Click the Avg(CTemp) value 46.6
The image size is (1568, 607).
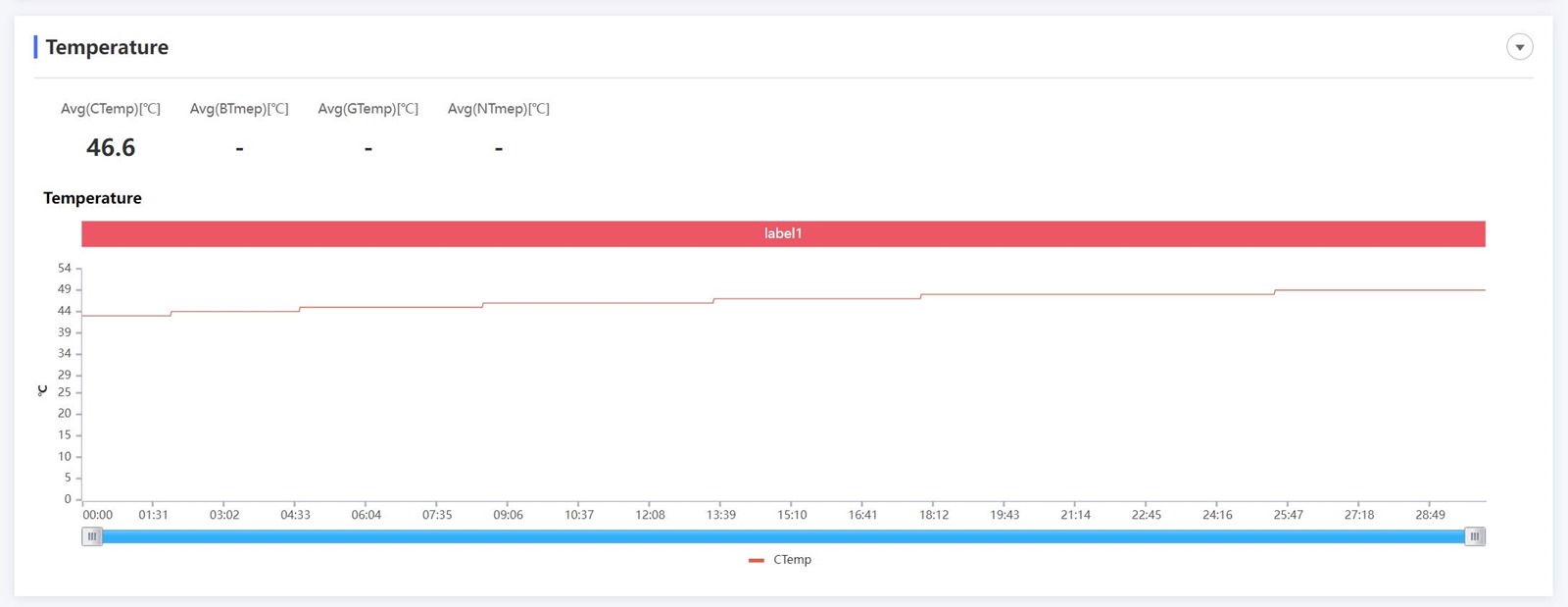pyautogui.click(x=111, y=148)
